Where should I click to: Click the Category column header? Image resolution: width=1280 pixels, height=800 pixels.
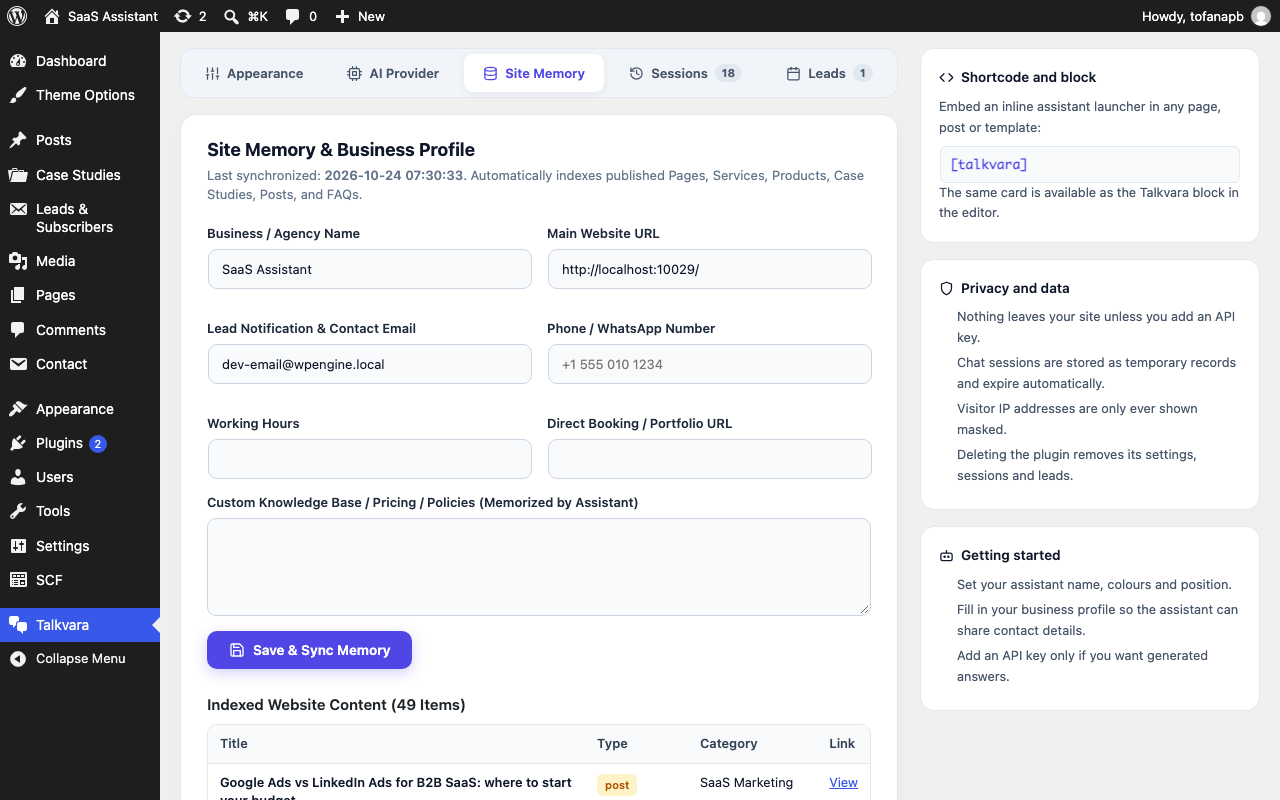coord(728,743)
